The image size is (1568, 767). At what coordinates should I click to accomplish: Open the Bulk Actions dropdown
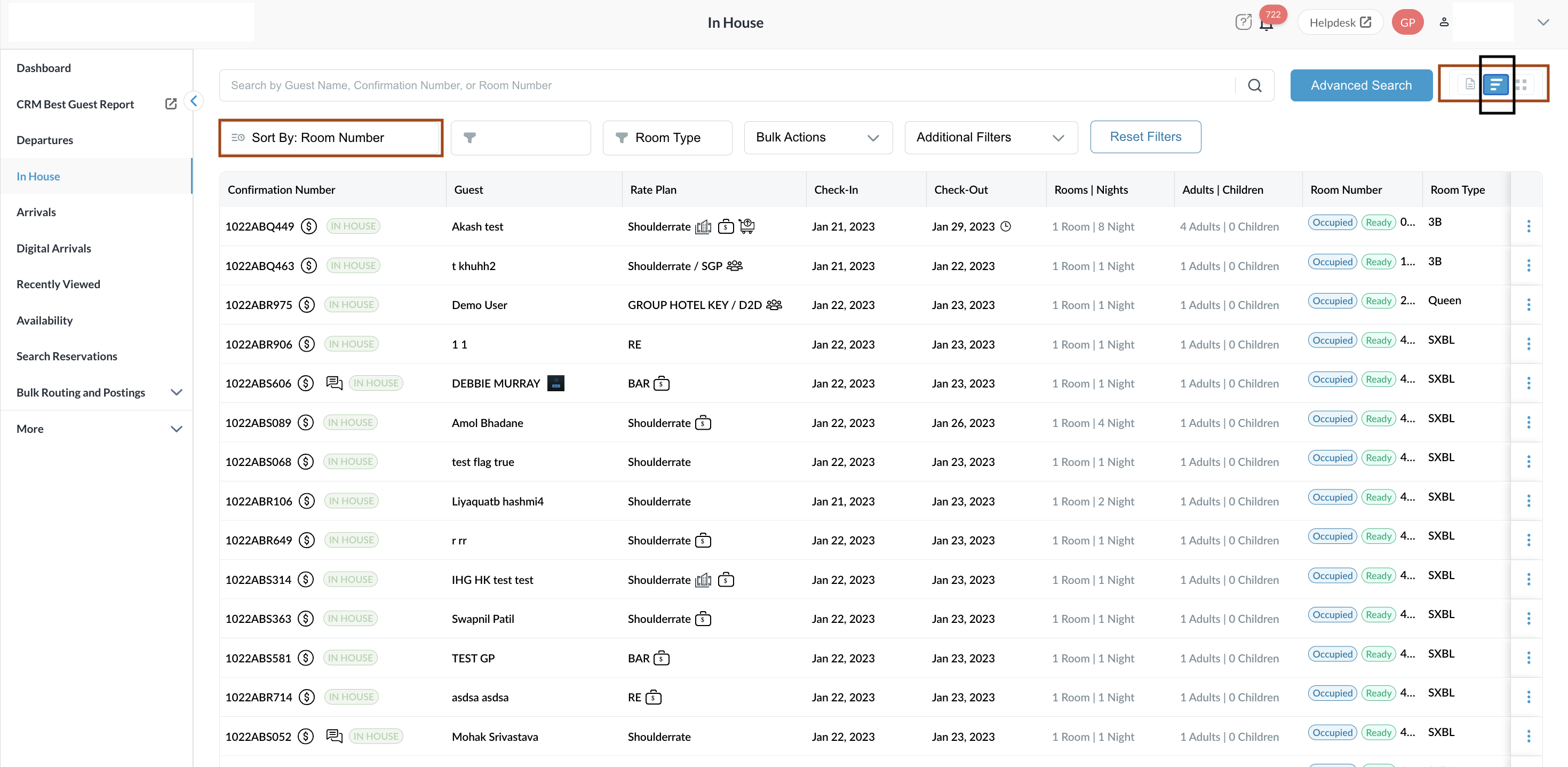tap(818, 138)
